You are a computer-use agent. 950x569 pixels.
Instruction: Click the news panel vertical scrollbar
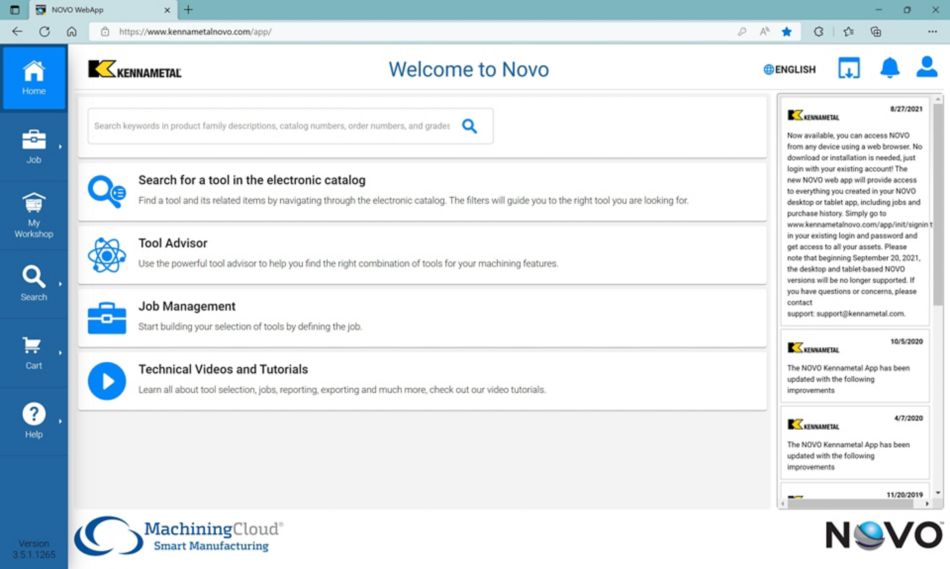(938, 204)
